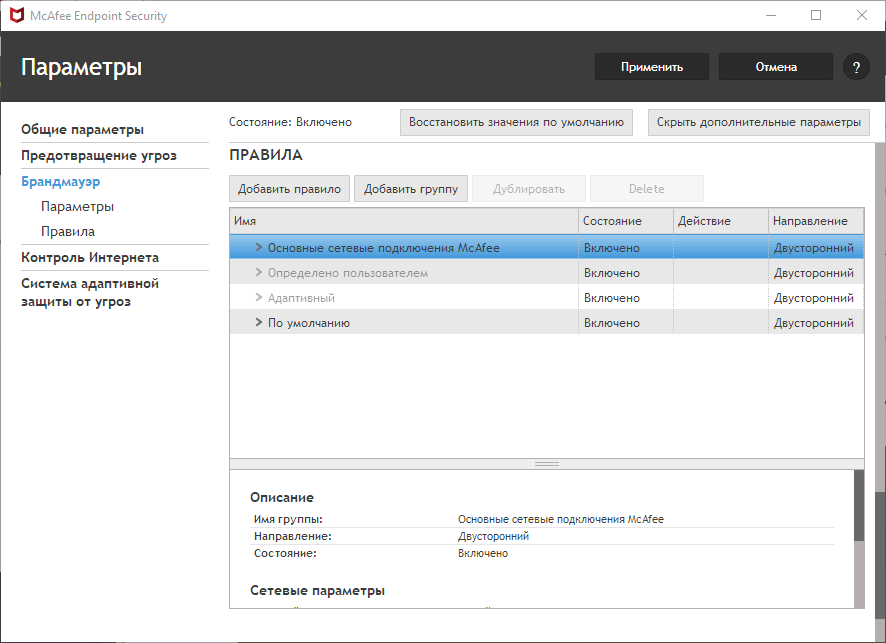
Task: Click the Состояние column header
Action: 626,221
